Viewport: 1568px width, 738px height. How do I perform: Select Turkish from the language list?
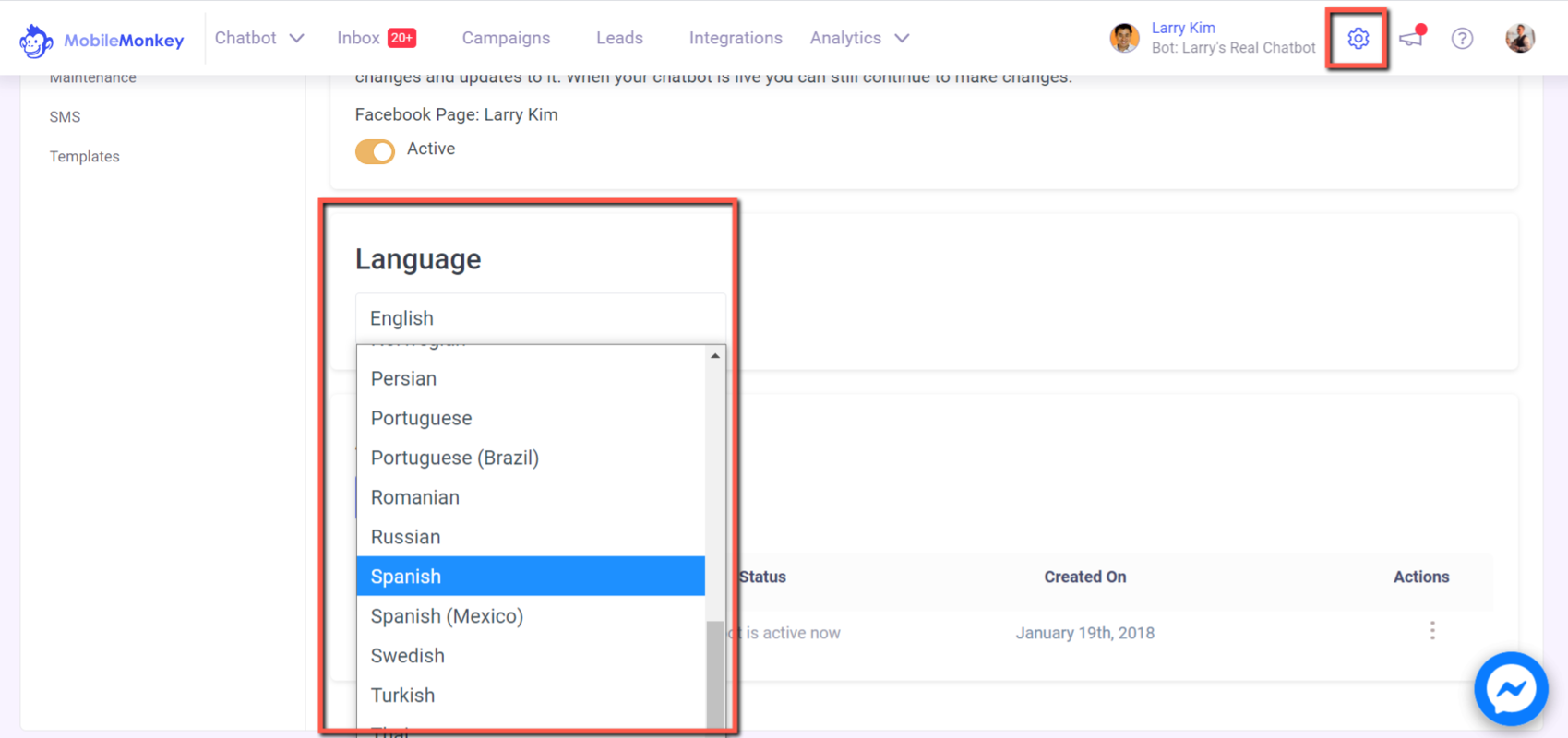[x=531, y=695]
